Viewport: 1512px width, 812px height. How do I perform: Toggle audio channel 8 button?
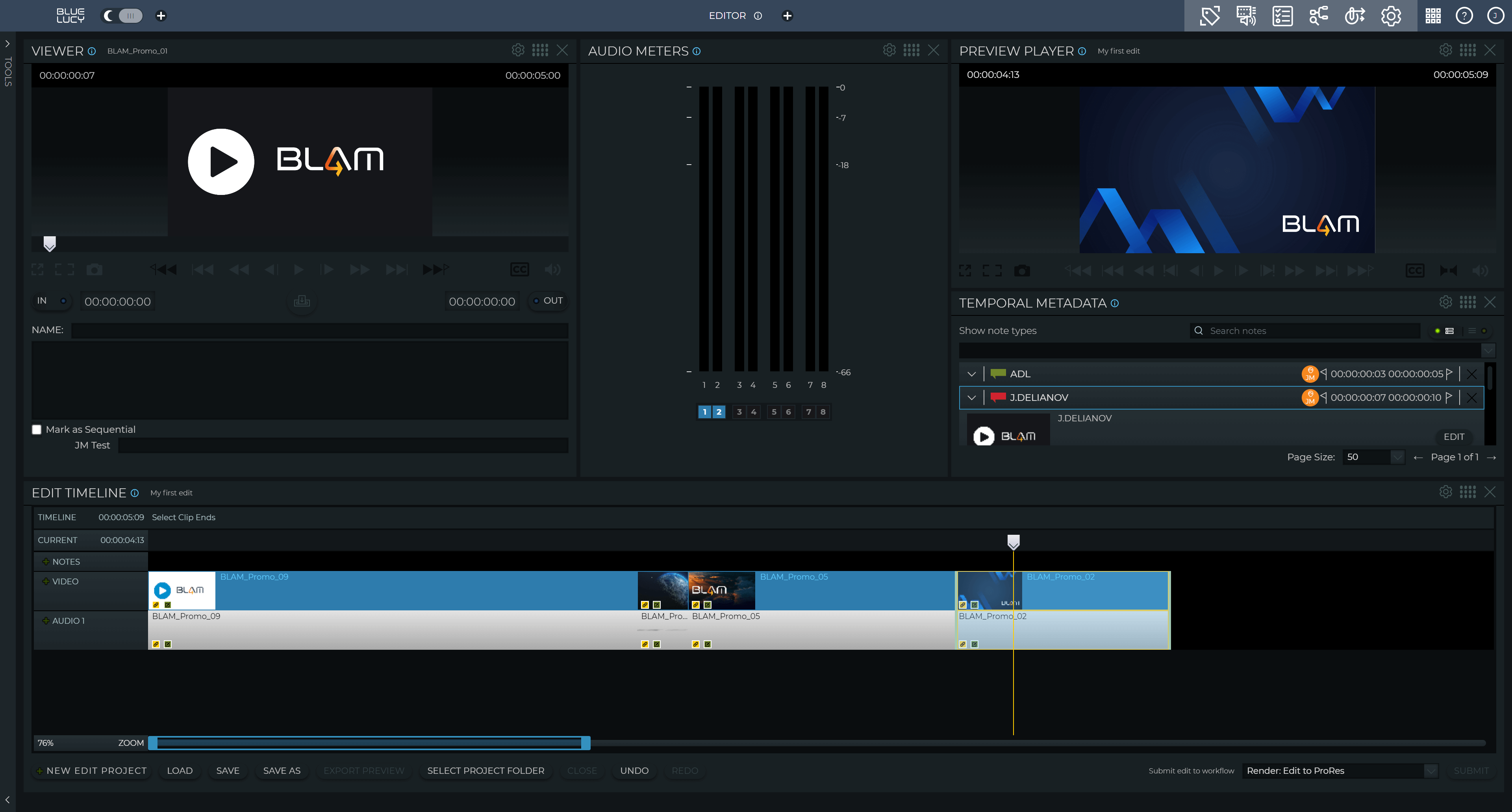(x=823, y=412)
